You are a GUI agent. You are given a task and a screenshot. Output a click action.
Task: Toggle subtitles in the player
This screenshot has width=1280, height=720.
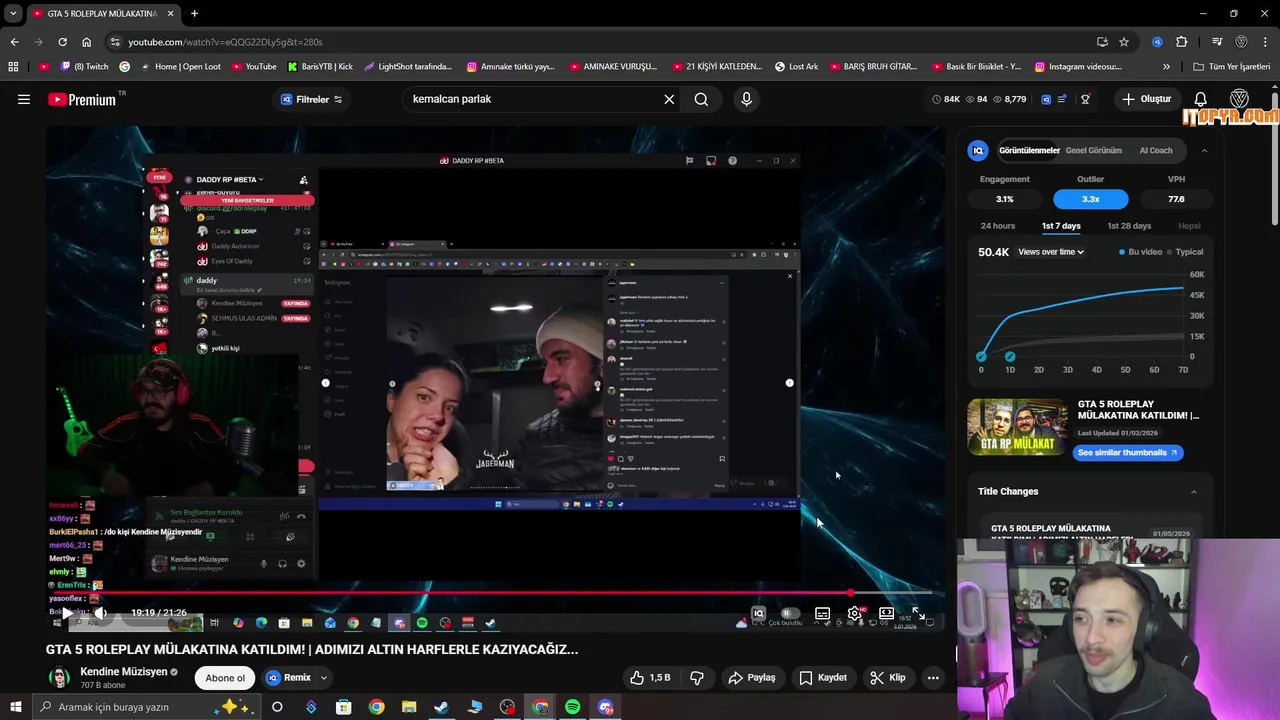[x=822, y=613]
